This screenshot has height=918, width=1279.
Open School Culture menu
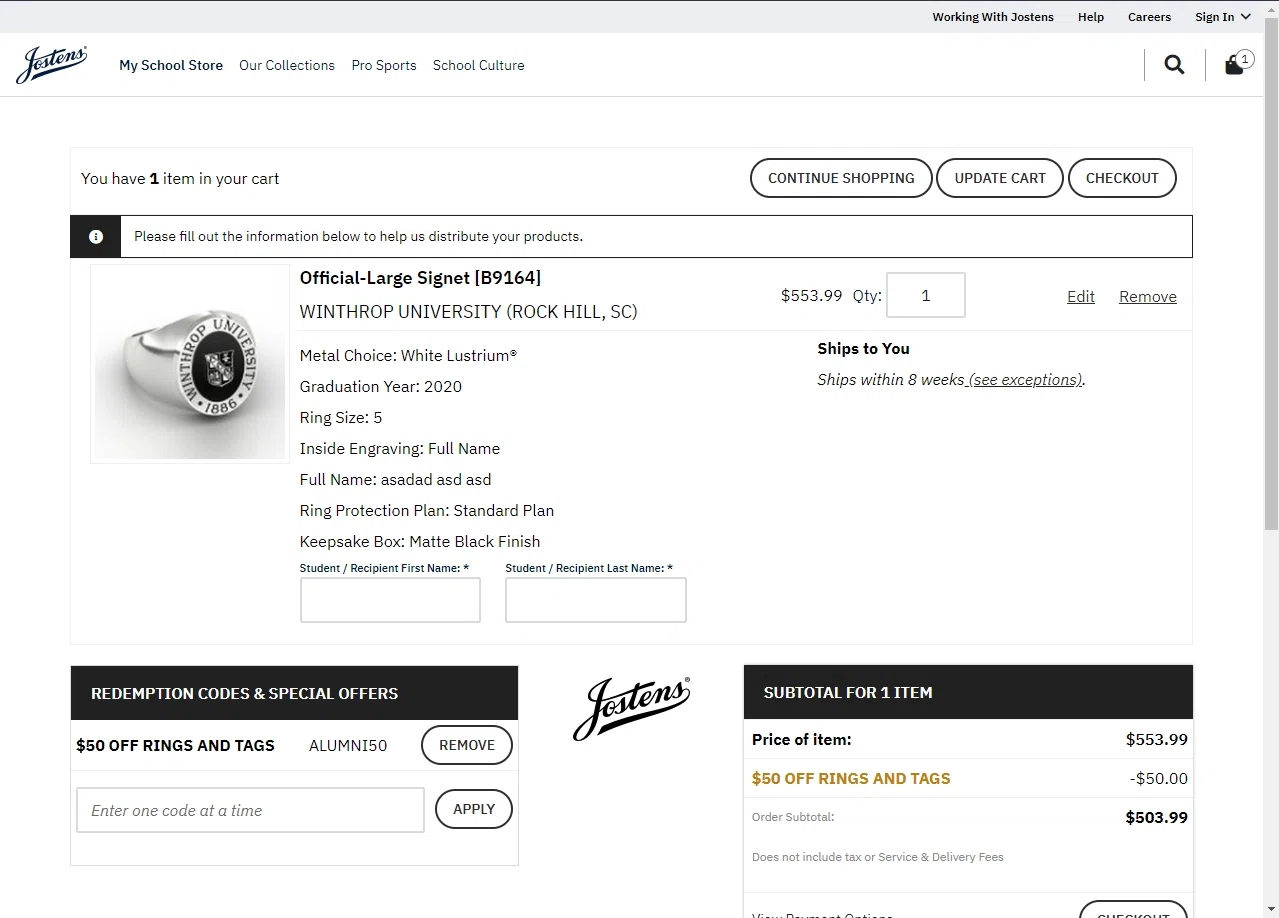[x=478, y=65]
